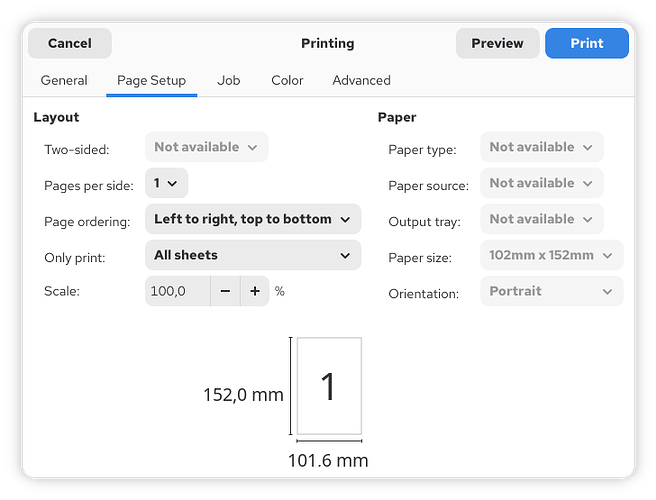
Task: Decrease scale with the minus button
Action: 225,291
